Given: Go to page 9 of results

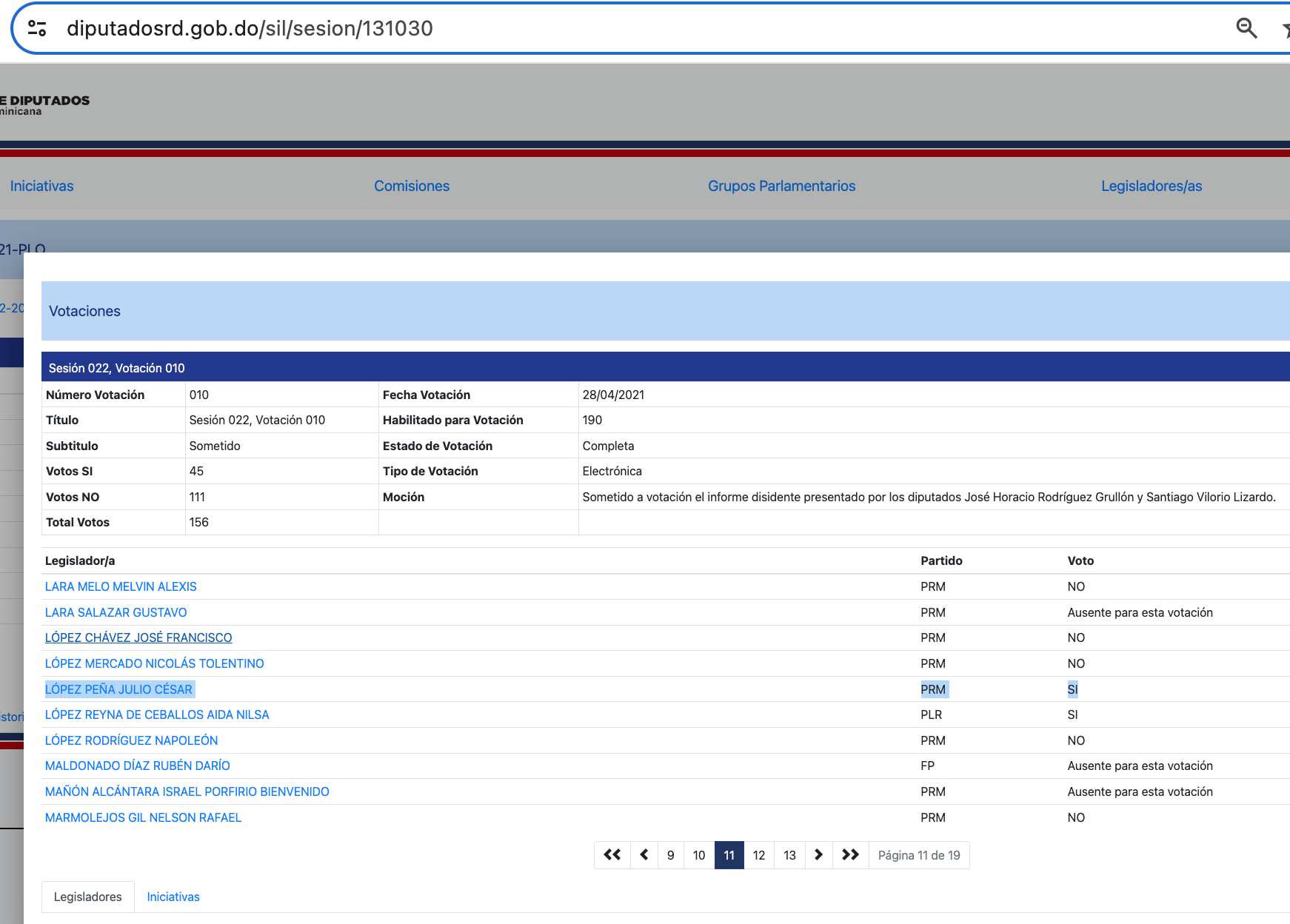Looking at the screenshot, I should click(x=671, y=855).
